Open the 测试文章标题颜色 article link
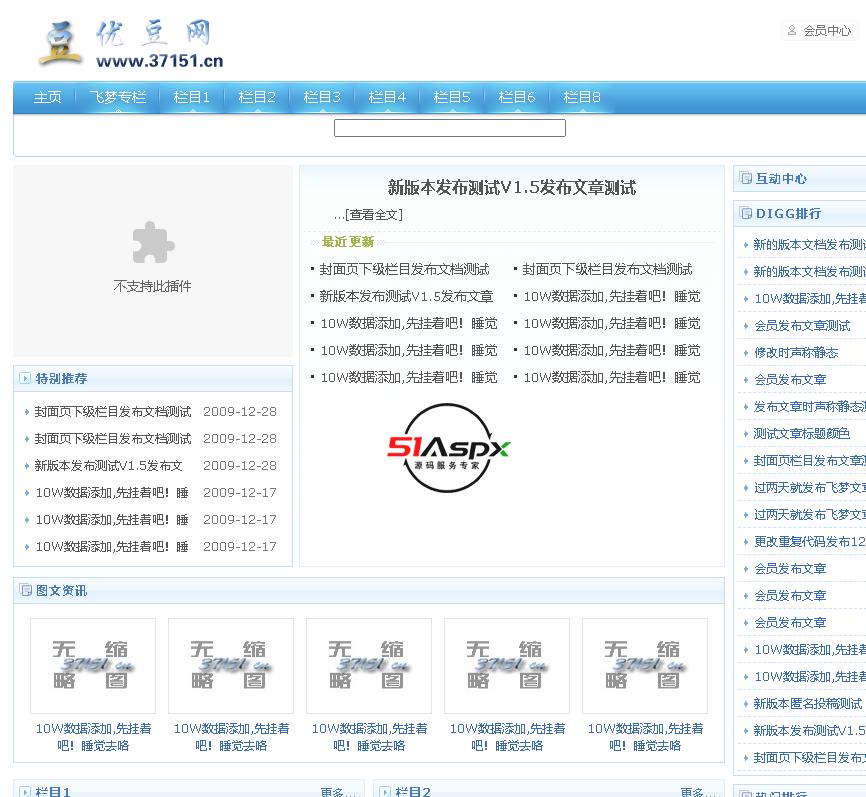The image size is (866, 797). (x=801, y=434)
